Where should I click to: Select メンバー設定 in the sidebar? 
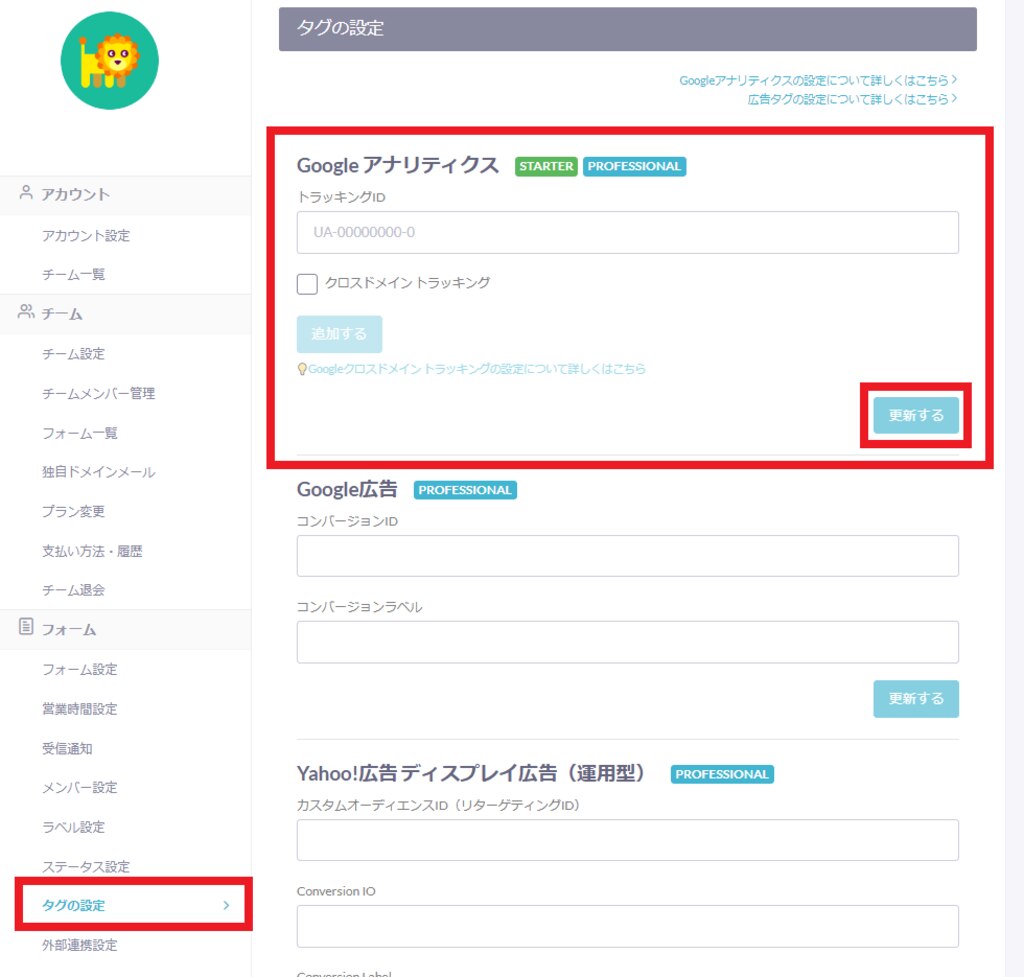coord(80,788)
